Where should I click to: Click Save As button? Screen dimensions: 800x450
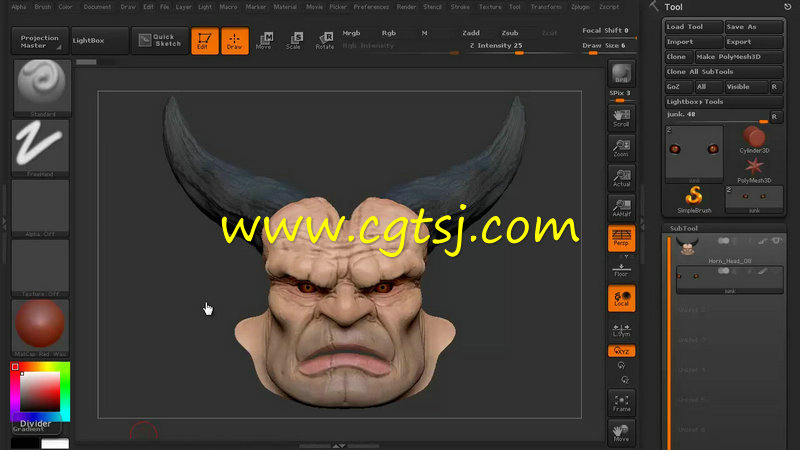pos(754,27)
